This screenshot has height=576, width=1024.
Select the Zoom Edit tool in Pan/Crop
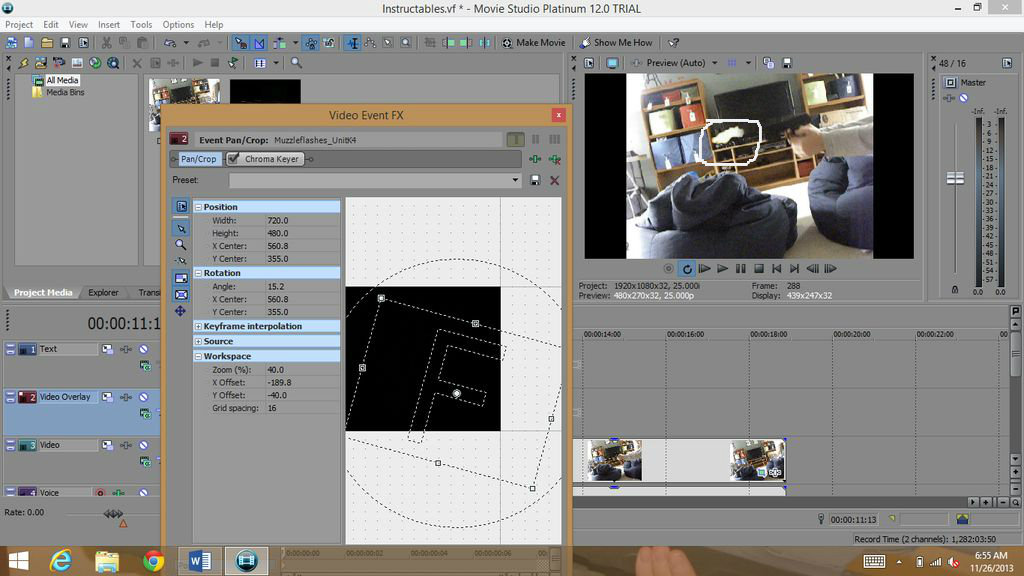tap(181, 244)
